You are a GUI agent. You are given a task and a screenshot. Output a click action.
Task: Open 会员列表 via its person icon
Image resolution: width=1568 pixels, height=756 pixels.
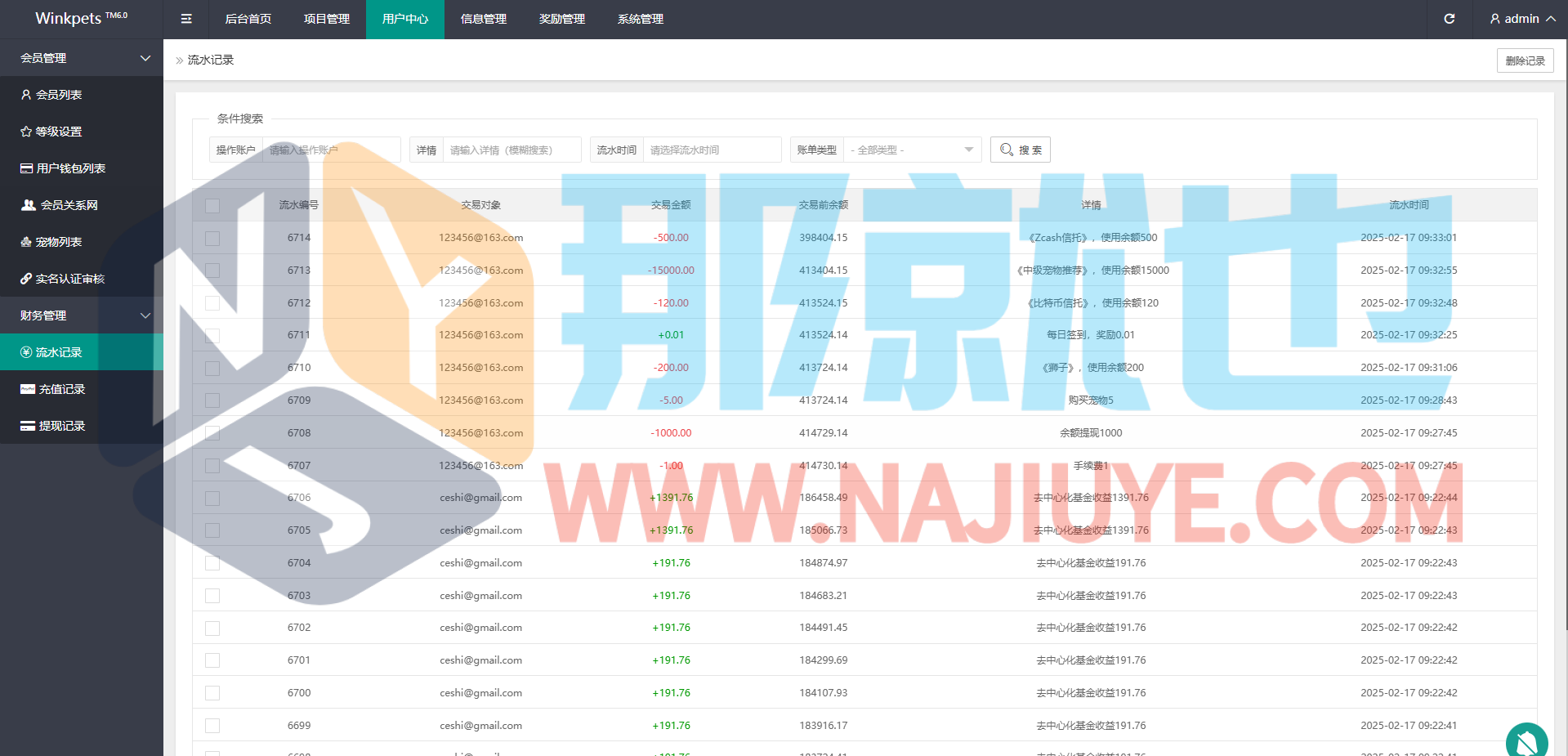pos(26,95)
